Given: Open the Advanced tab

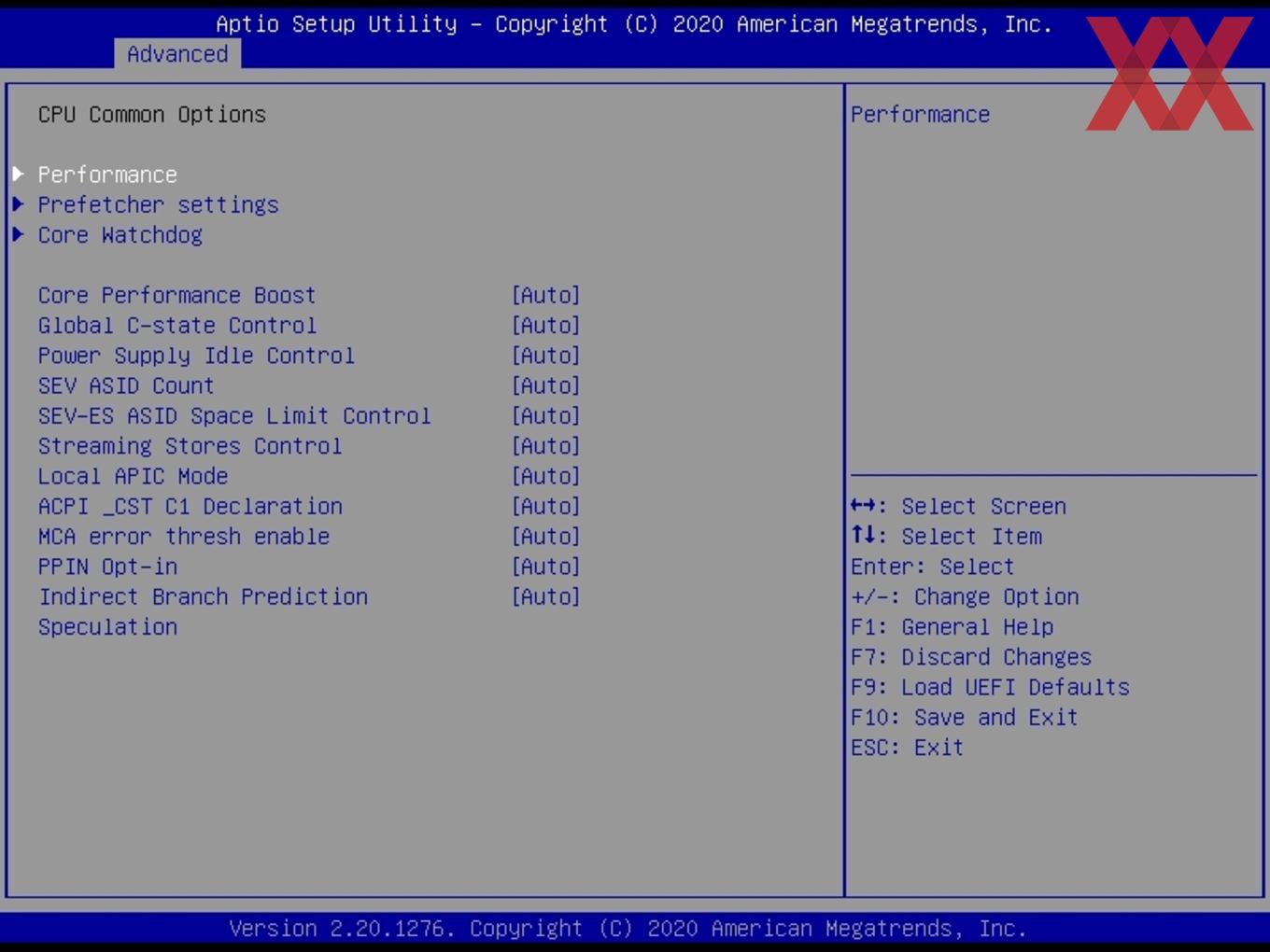Looking at the screenshot, I should coord(177,54).
